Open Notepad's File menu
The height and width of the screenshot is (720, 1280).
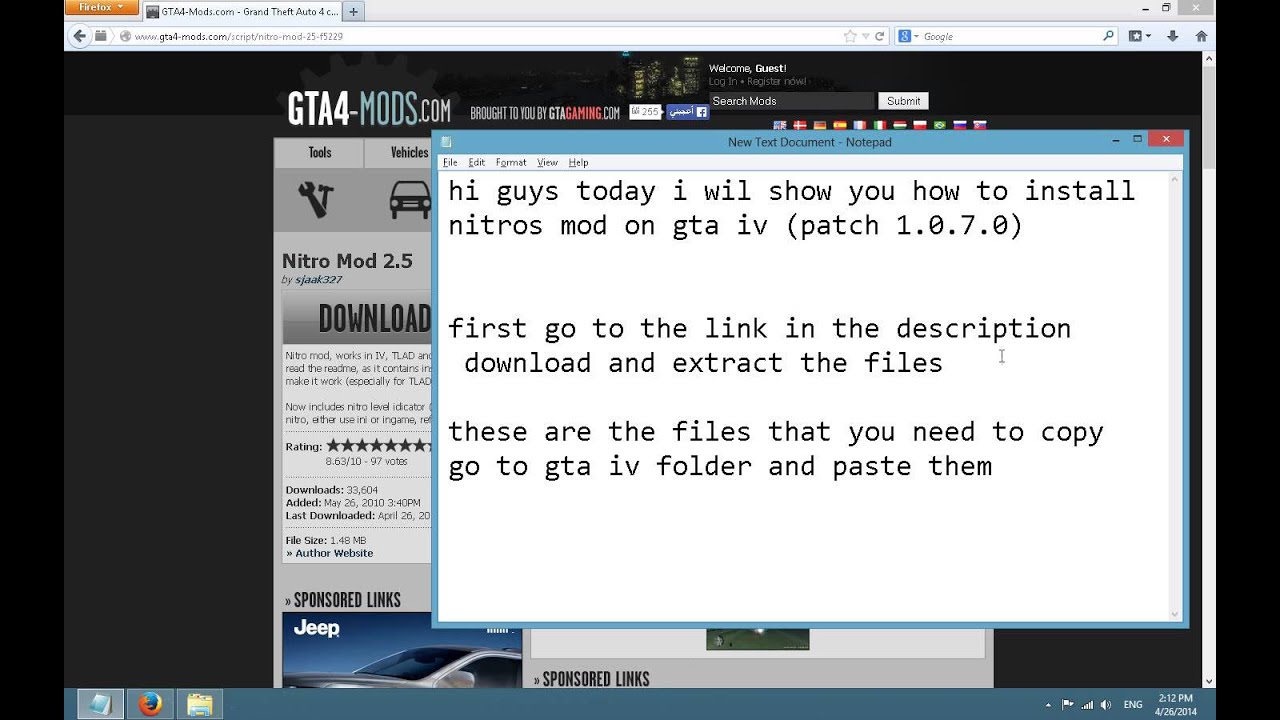[450, 162]
